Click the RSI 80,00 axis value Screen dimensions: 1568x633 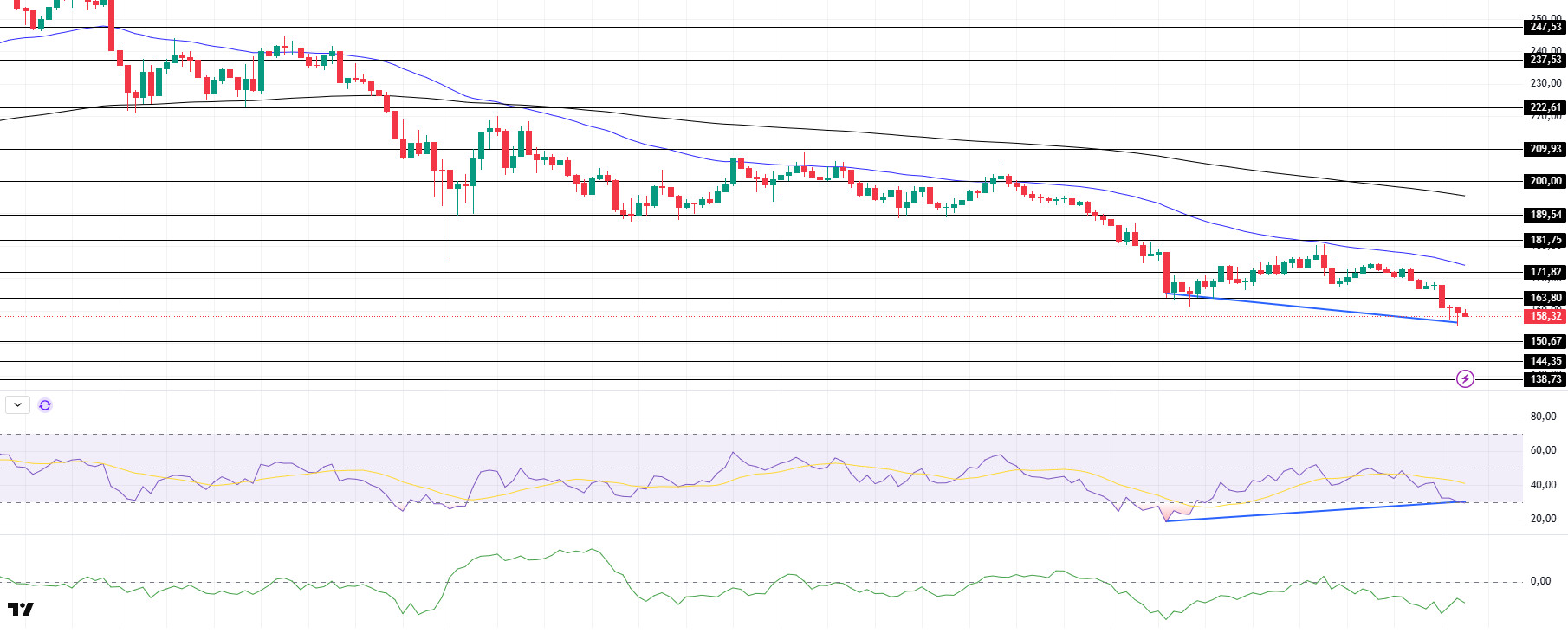pos(1543,417)
